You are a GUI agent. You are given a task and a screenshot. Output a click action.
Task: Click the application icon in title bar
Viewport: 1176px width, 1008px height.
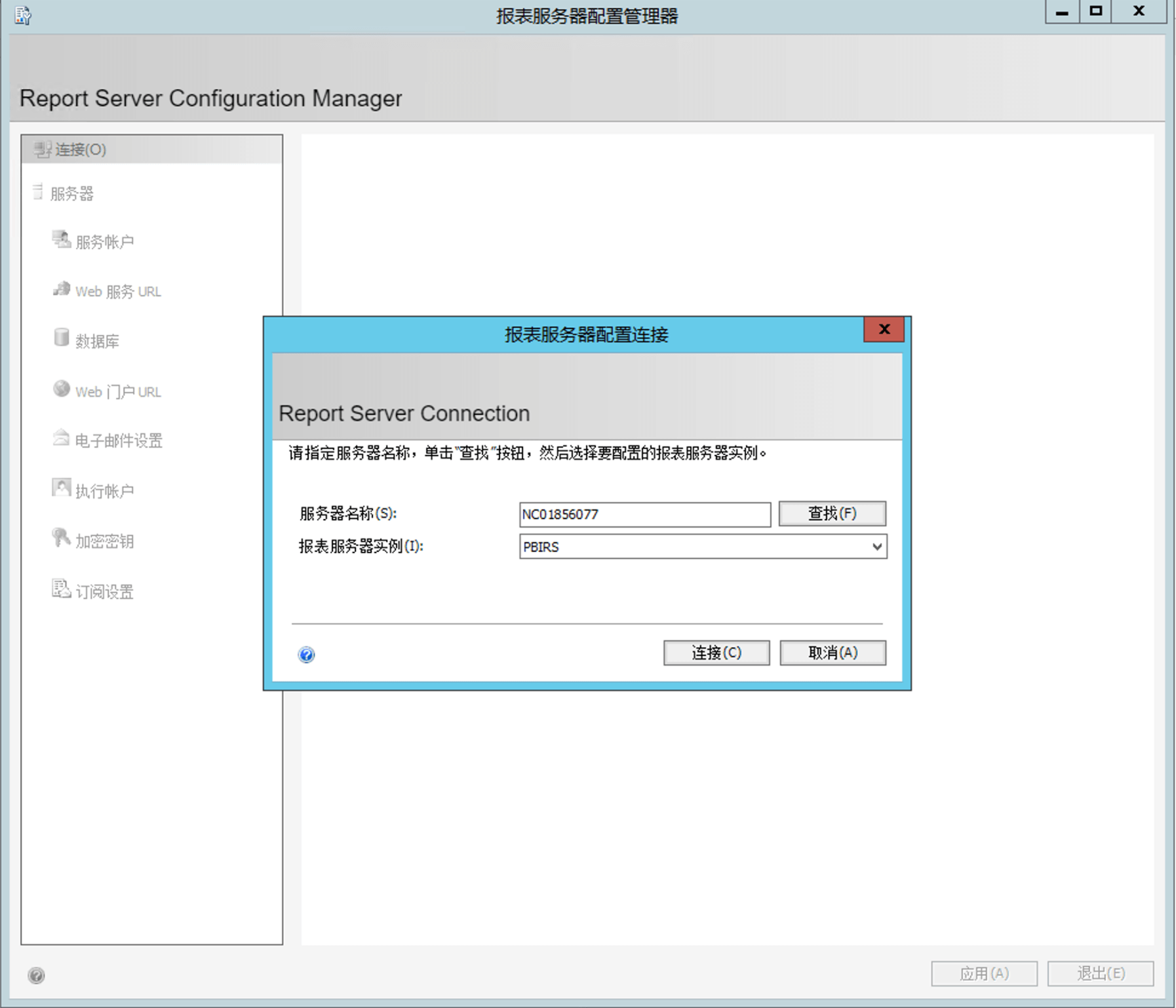point(23,14)
